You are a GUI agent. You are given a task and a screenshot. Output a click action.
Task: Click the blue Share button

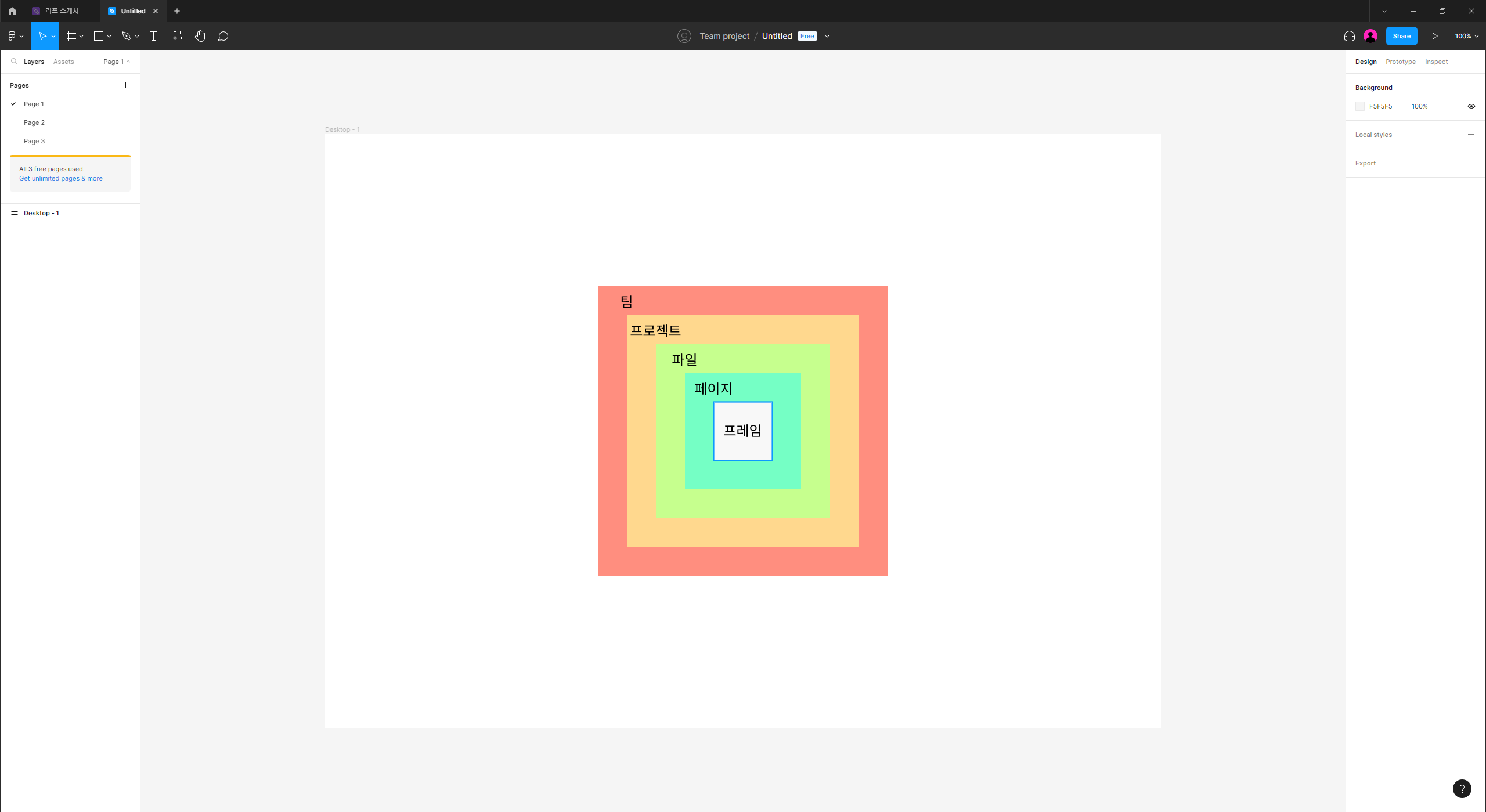(x=1401, y=36)
